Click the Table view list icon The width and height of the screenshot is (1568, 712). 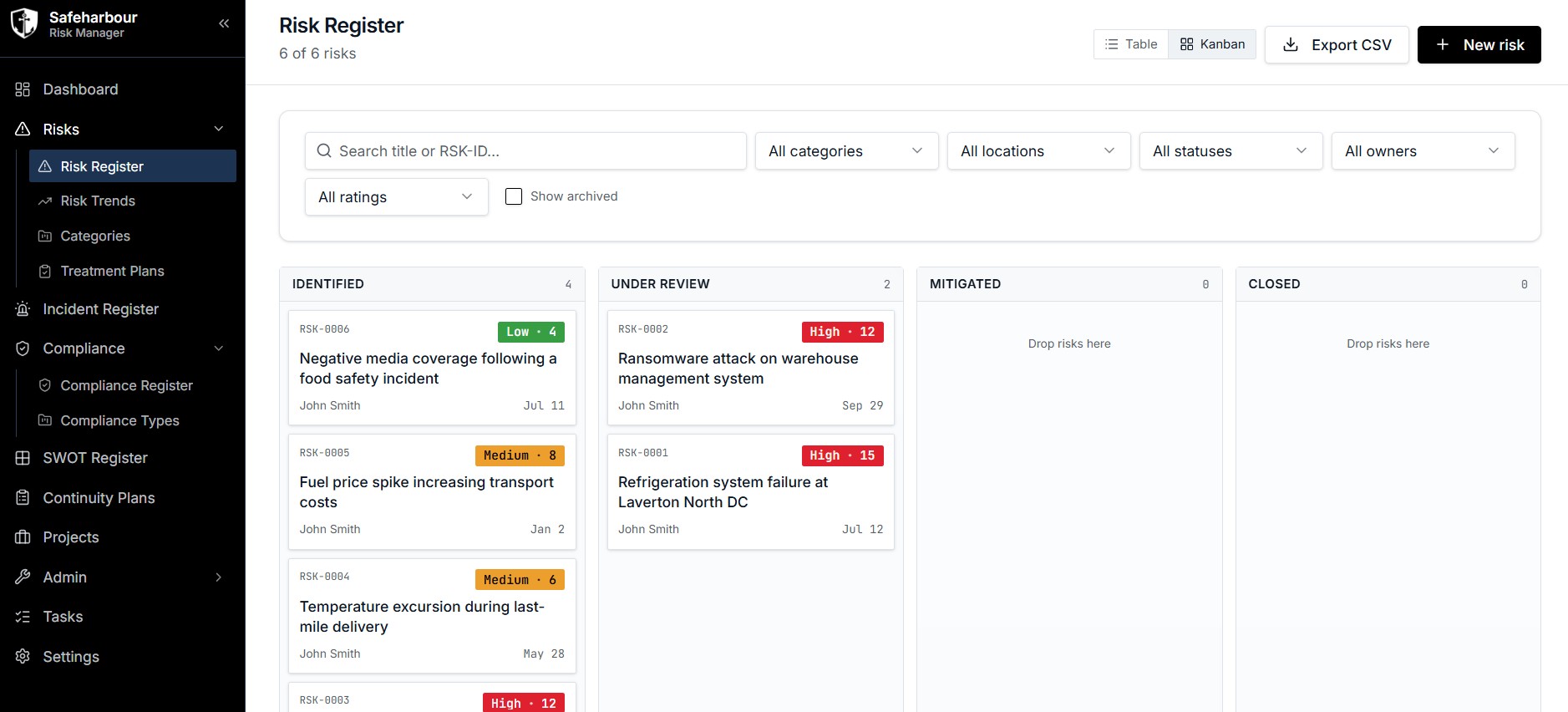coord(1111,44)
